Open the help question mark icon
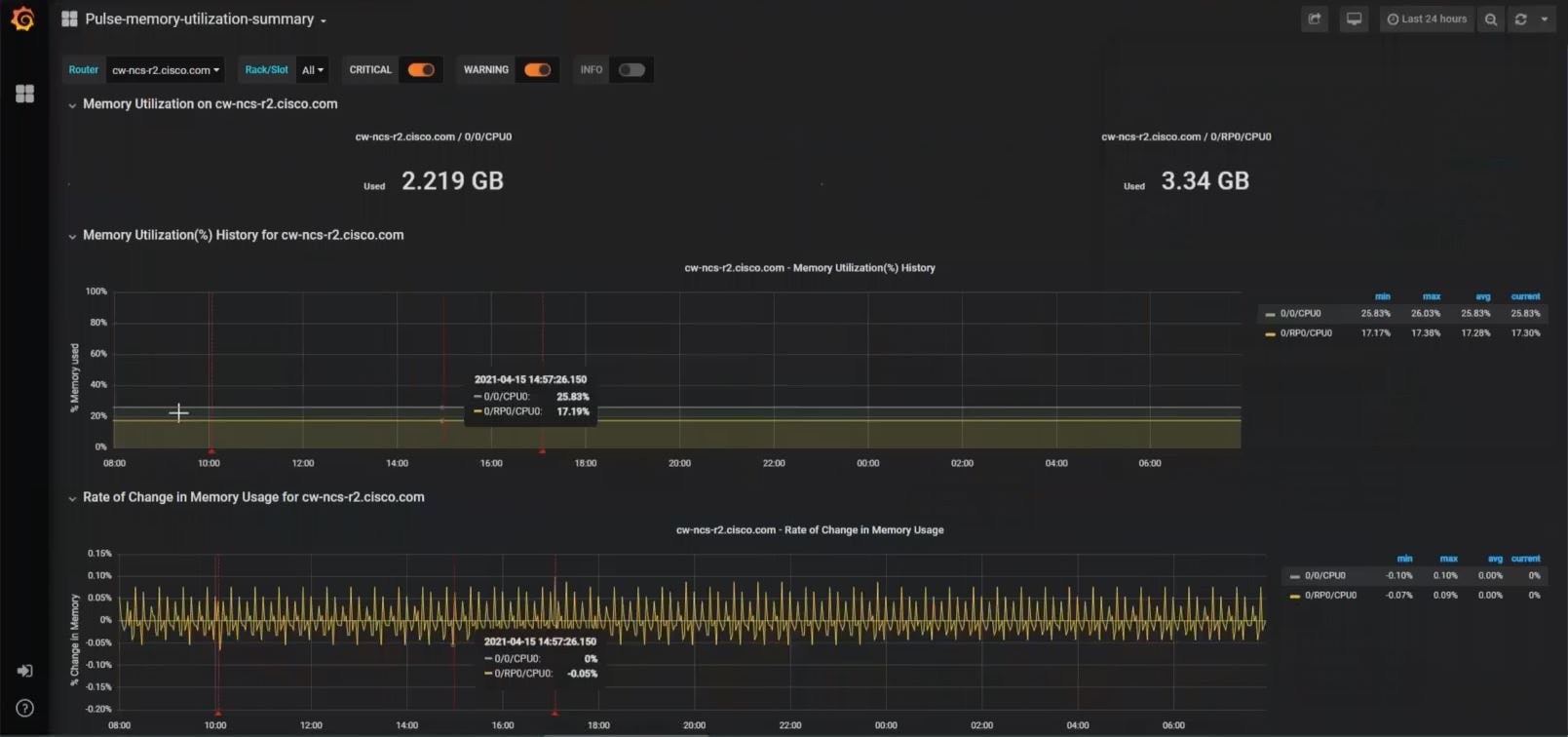Viewport: 1568px width, 737px height. point(25,709)
